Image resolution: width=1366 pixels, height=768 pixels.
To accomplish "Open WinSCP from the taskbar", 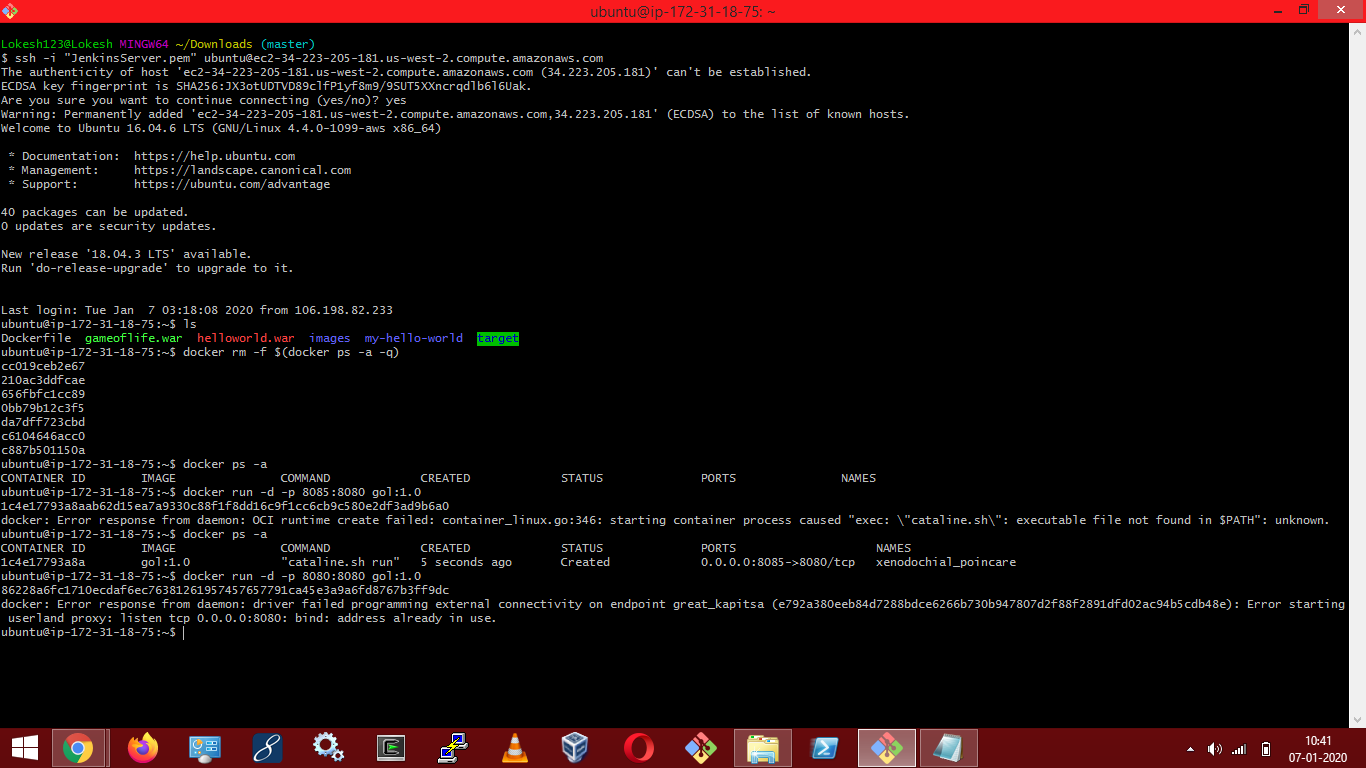I will tap(452, 747).
